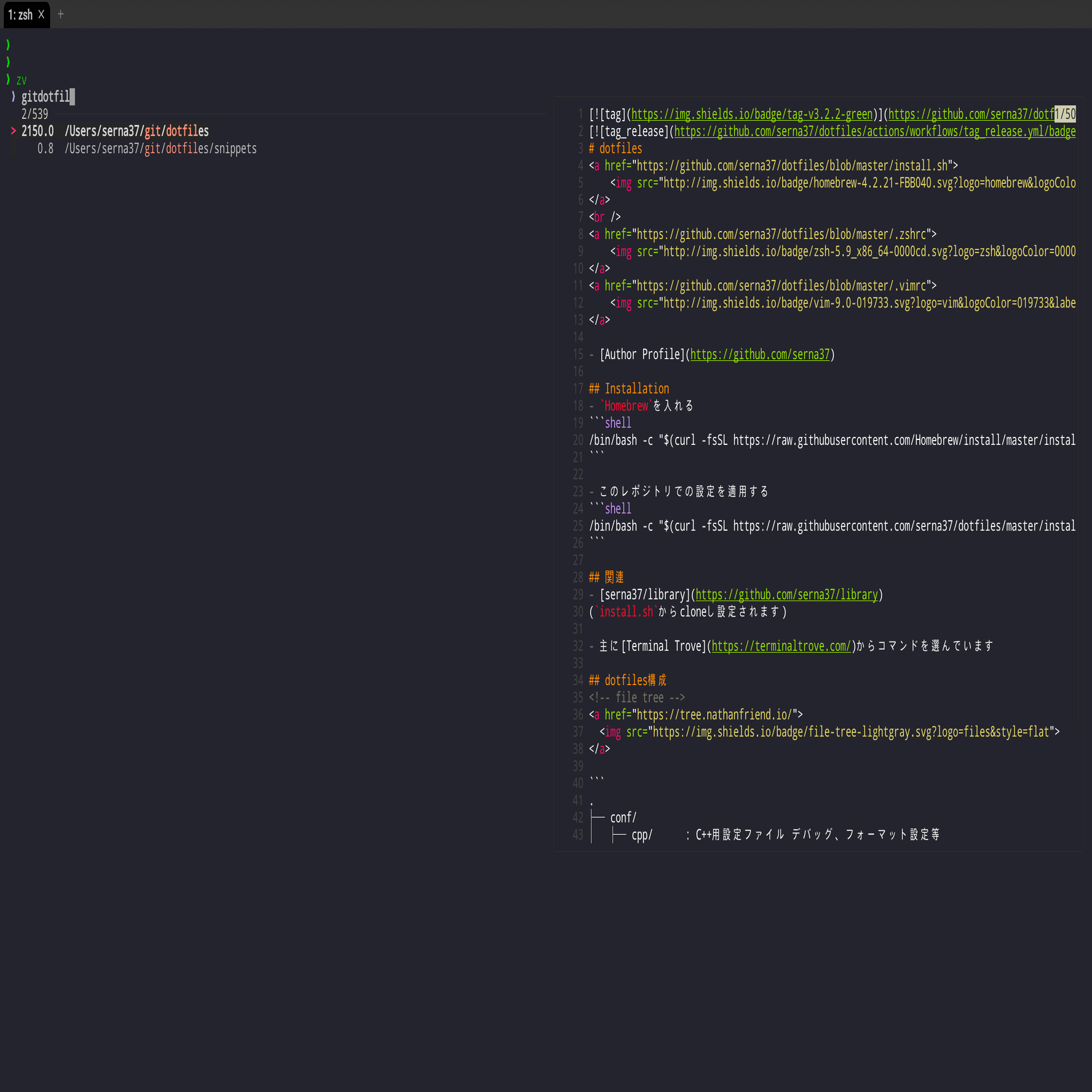Viewport: 1092px width, 1092px height.
Task: Open the terminaltrove.com link
Action: 781,646
